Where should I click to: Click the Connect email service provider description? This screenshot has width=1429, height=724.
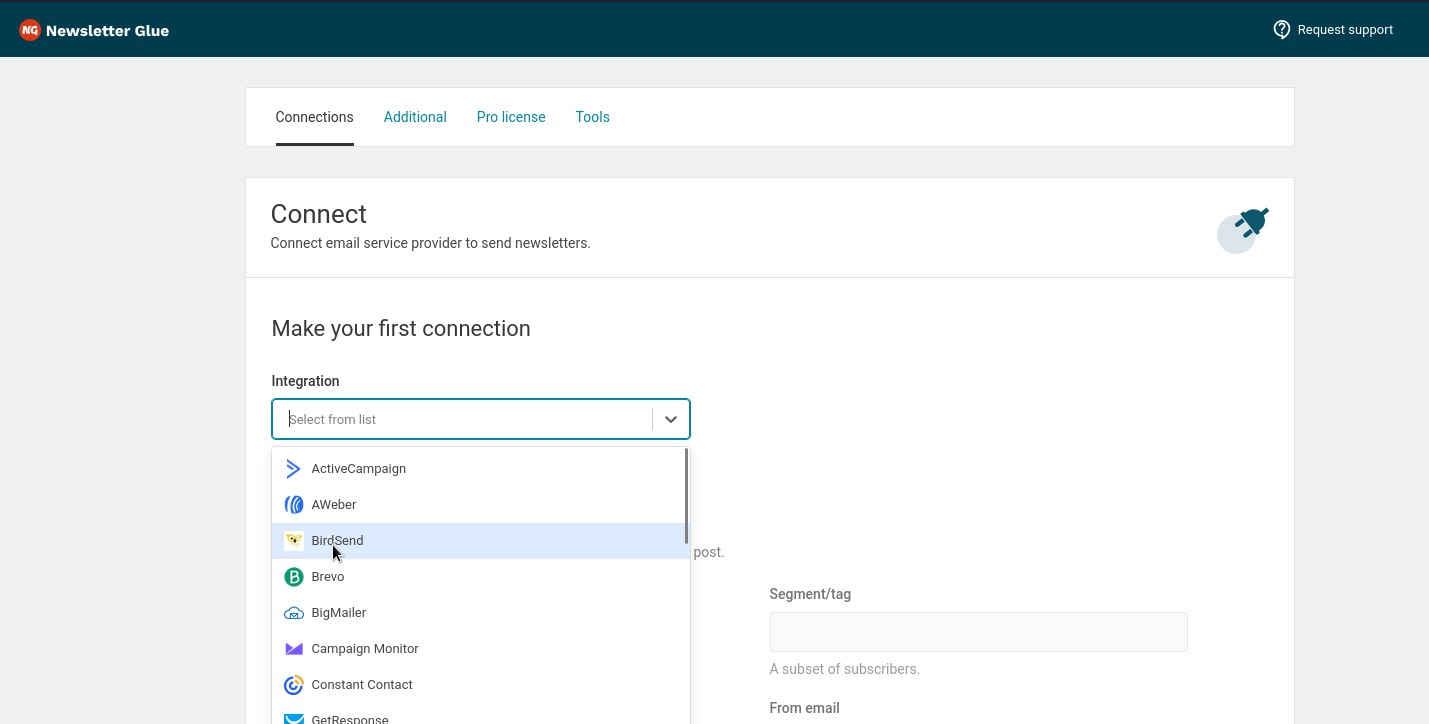point(431,243)
